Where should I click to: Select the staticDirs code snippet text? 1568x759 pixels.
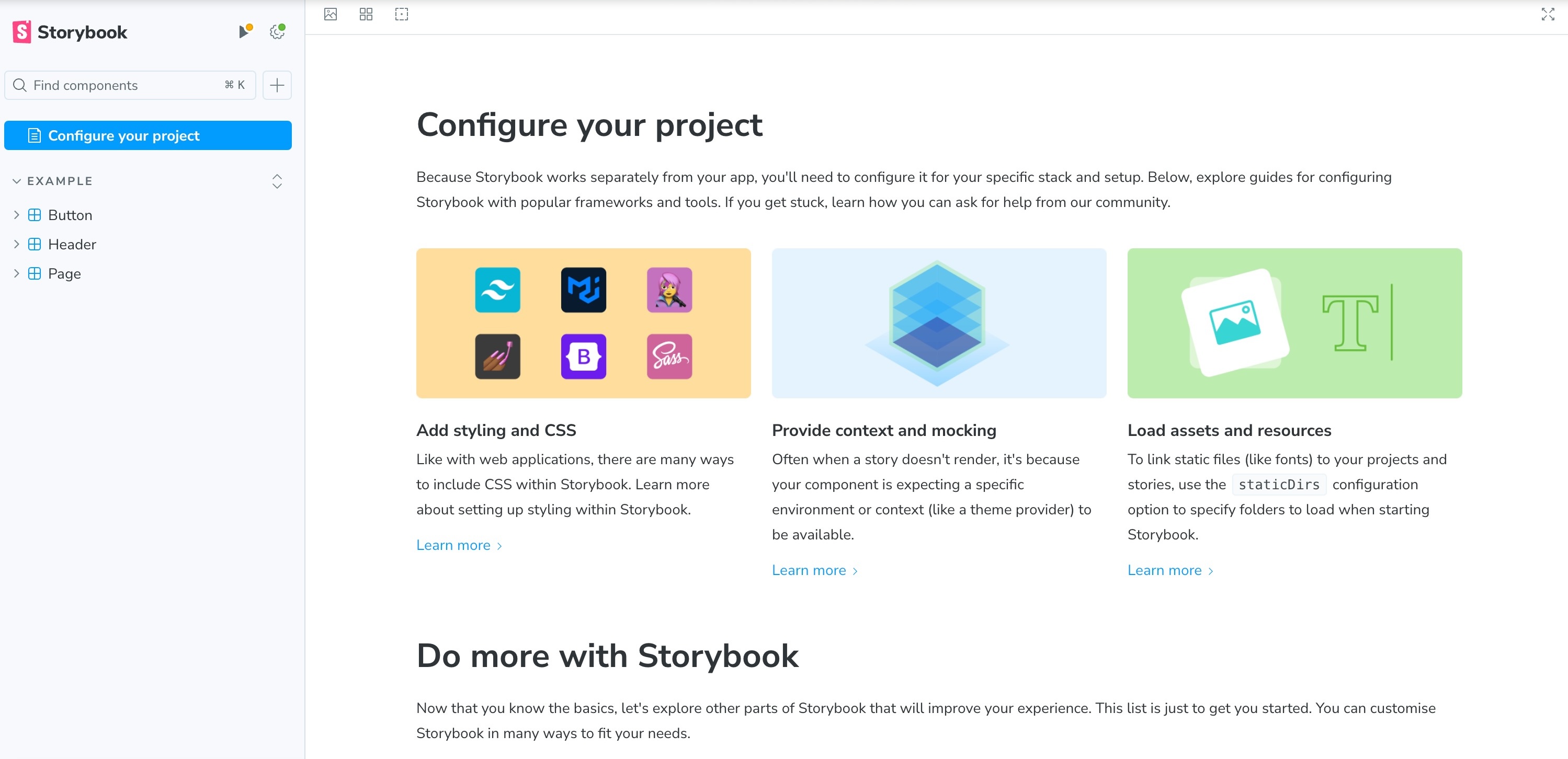[x=1278, y=484]
